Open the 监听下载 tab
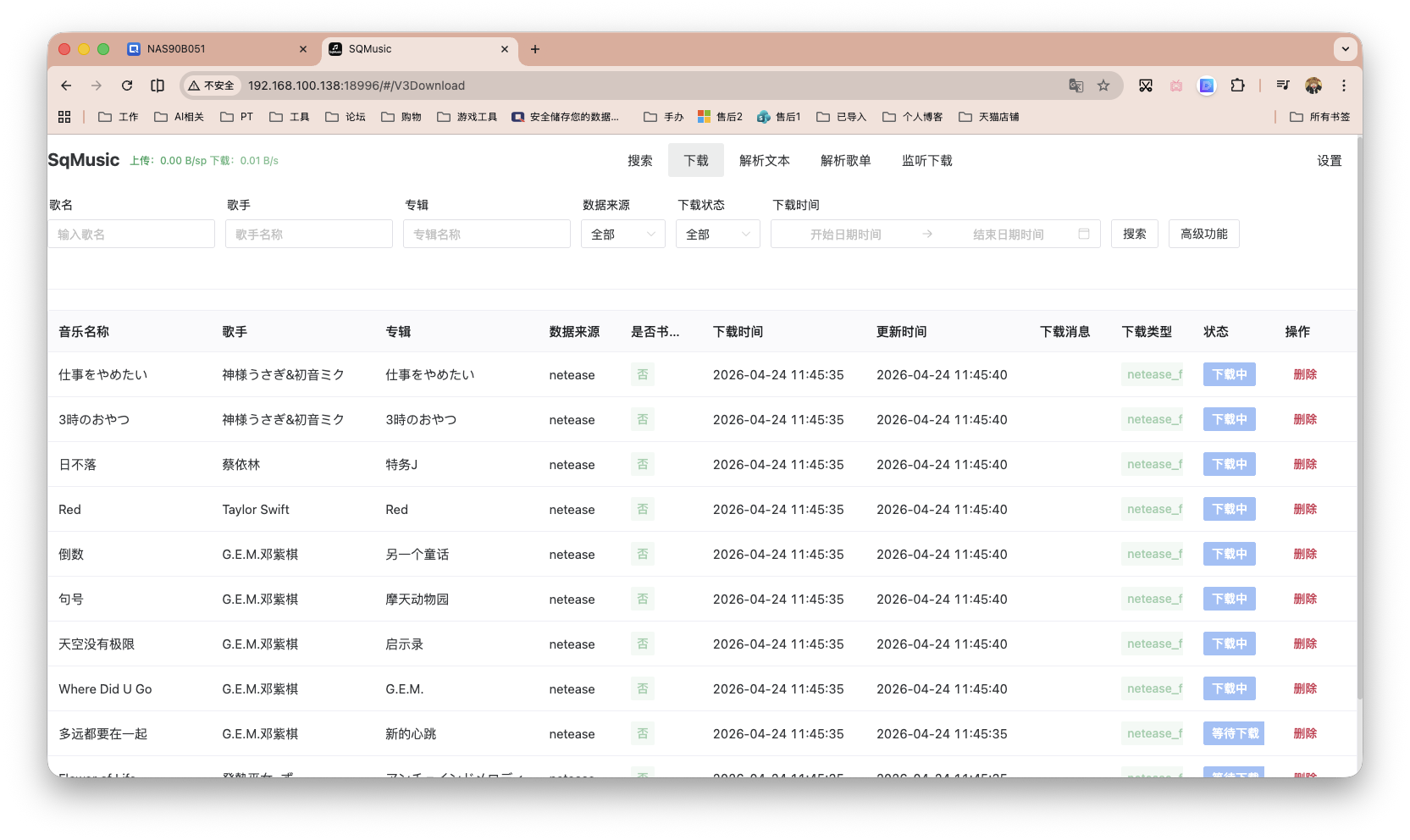Viewport: 1410px width, 840px height. [926, 160]
